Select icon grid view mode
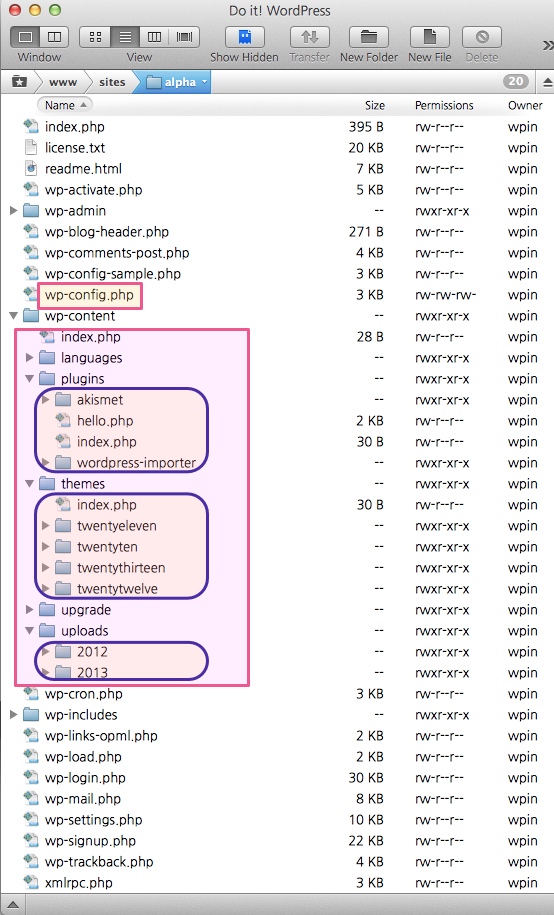The height and width of the screenshot is (915, 554). pyautogui.click(x=95, y=37)
